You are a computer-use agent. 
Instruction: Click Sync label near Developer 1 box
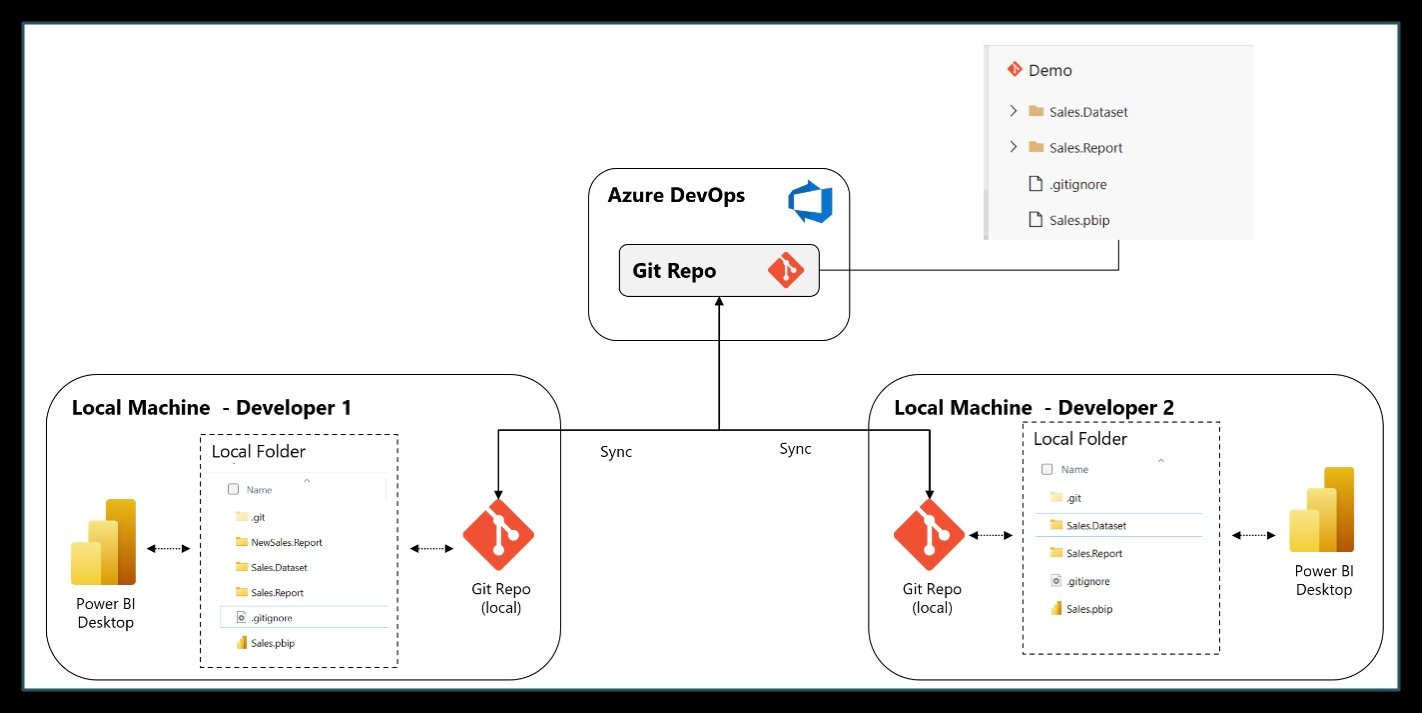point(616,452)
